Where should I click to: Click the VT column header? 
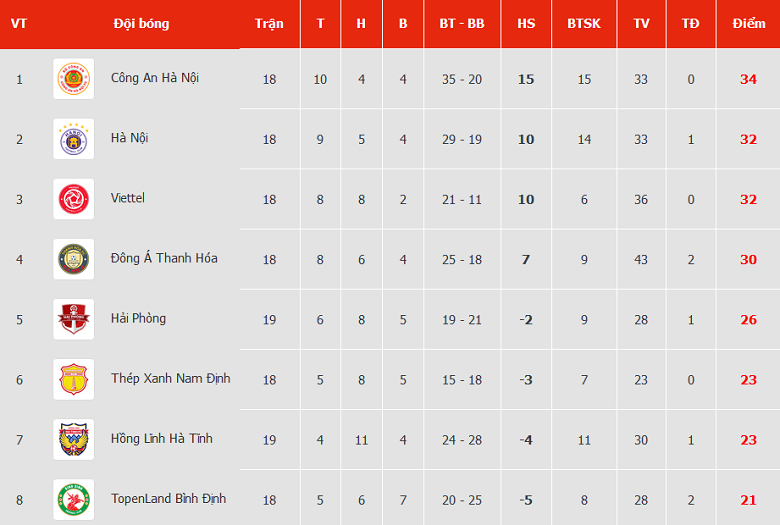[x=19, y=23]
